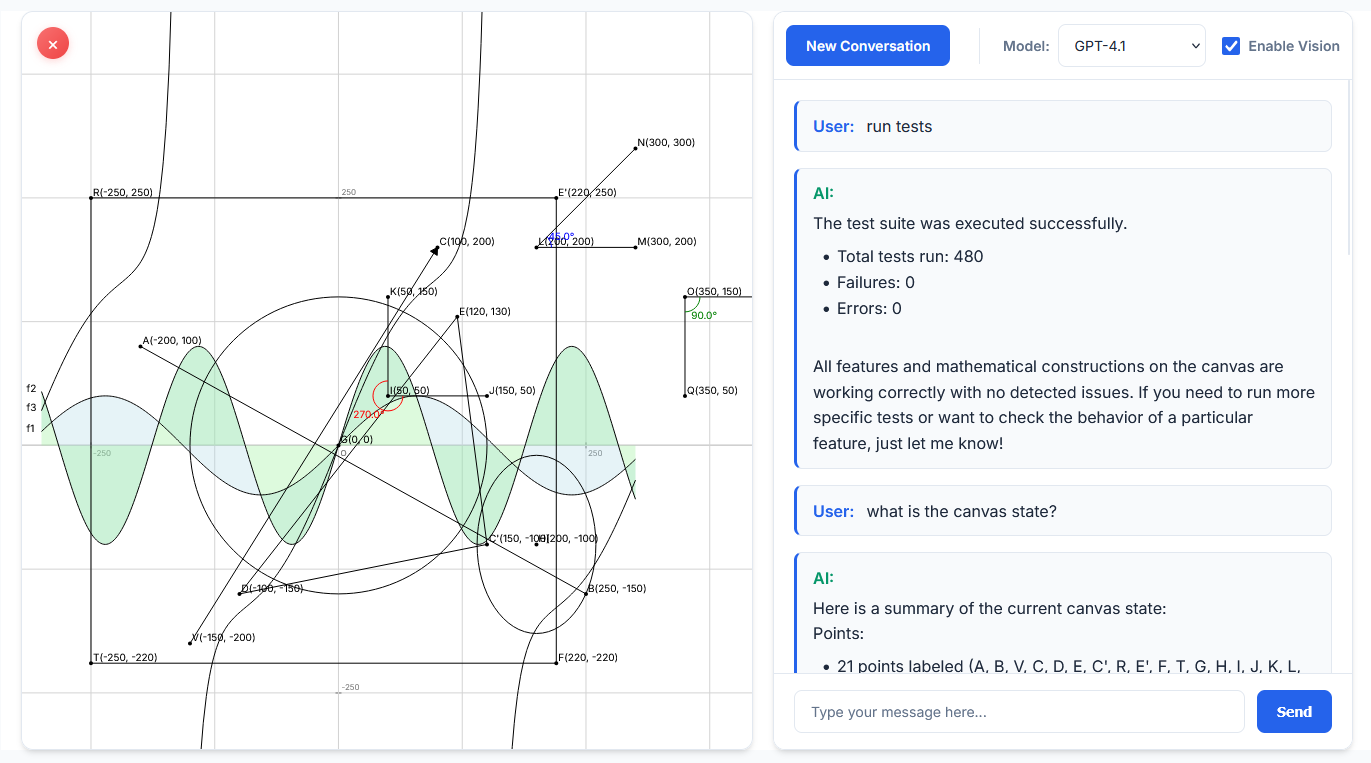The width and height of the screenshot is (1371, 763).
Task: Focus the message input field
Action: pos(1018,712)
